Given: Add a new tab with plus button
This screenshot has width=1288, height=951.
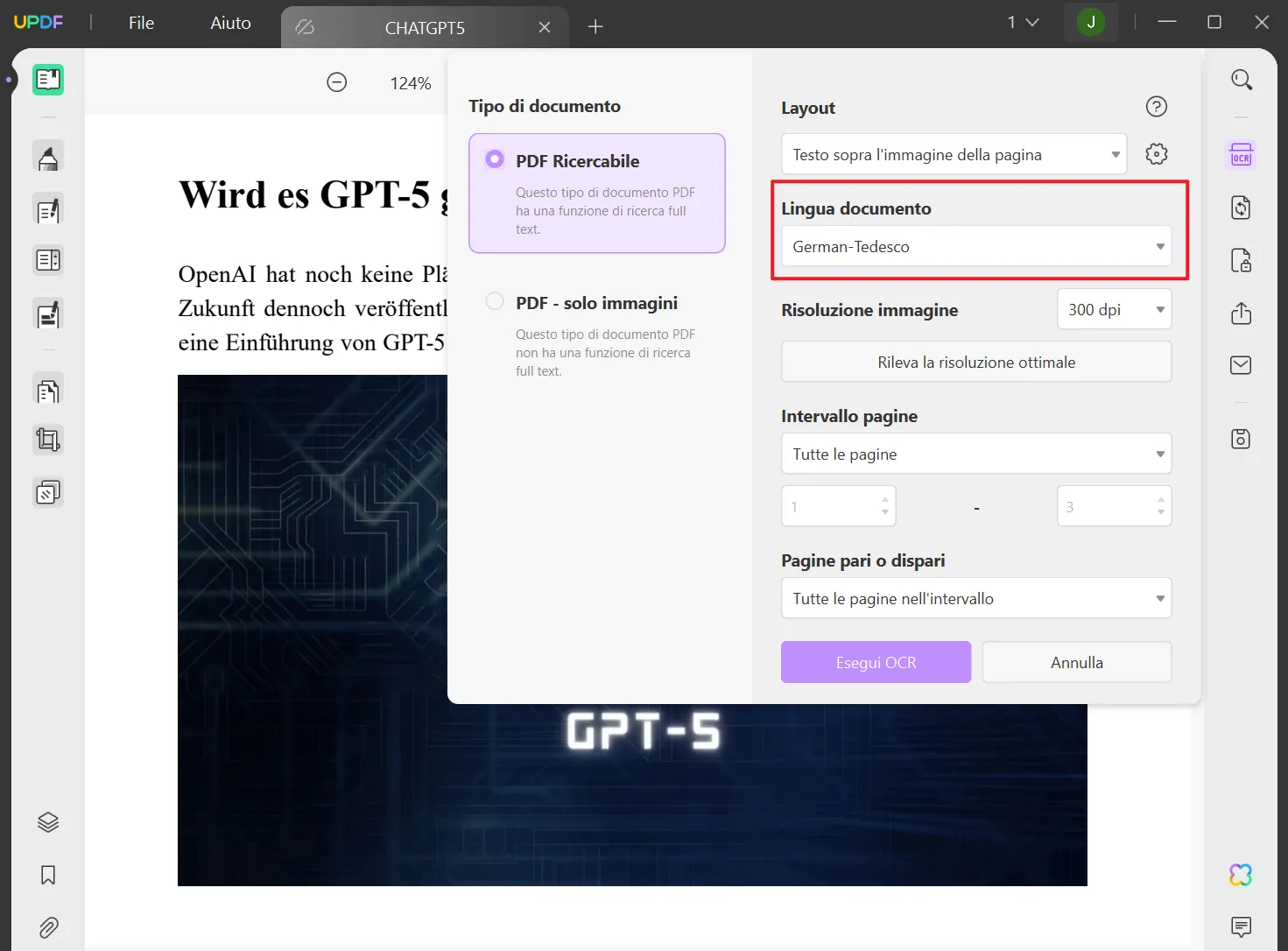Looking at the screenshot, I should click(595, 27).
